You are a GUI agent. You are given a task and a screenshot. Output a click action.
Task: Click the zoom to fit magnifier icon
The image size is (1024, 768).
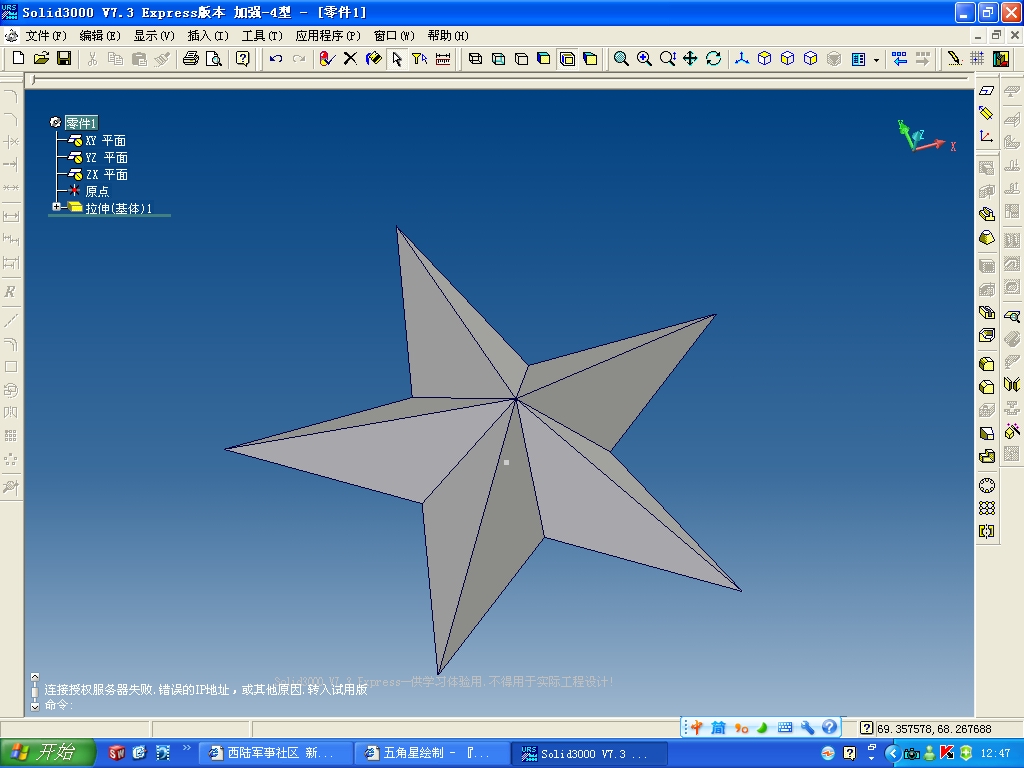tap(621, 59)
